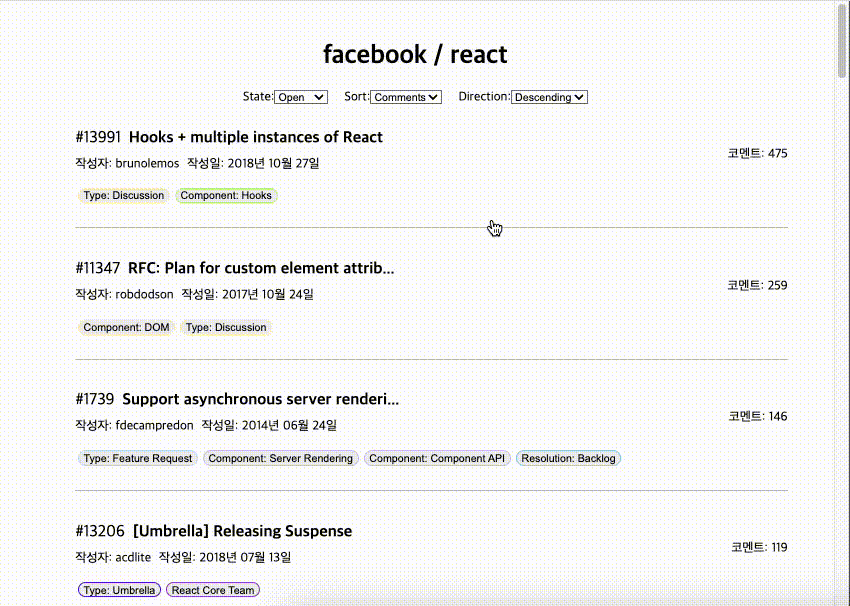Click the date 2014년 06월 24일
This screenshot has height=606, width=850.
(x=289, y=426)
